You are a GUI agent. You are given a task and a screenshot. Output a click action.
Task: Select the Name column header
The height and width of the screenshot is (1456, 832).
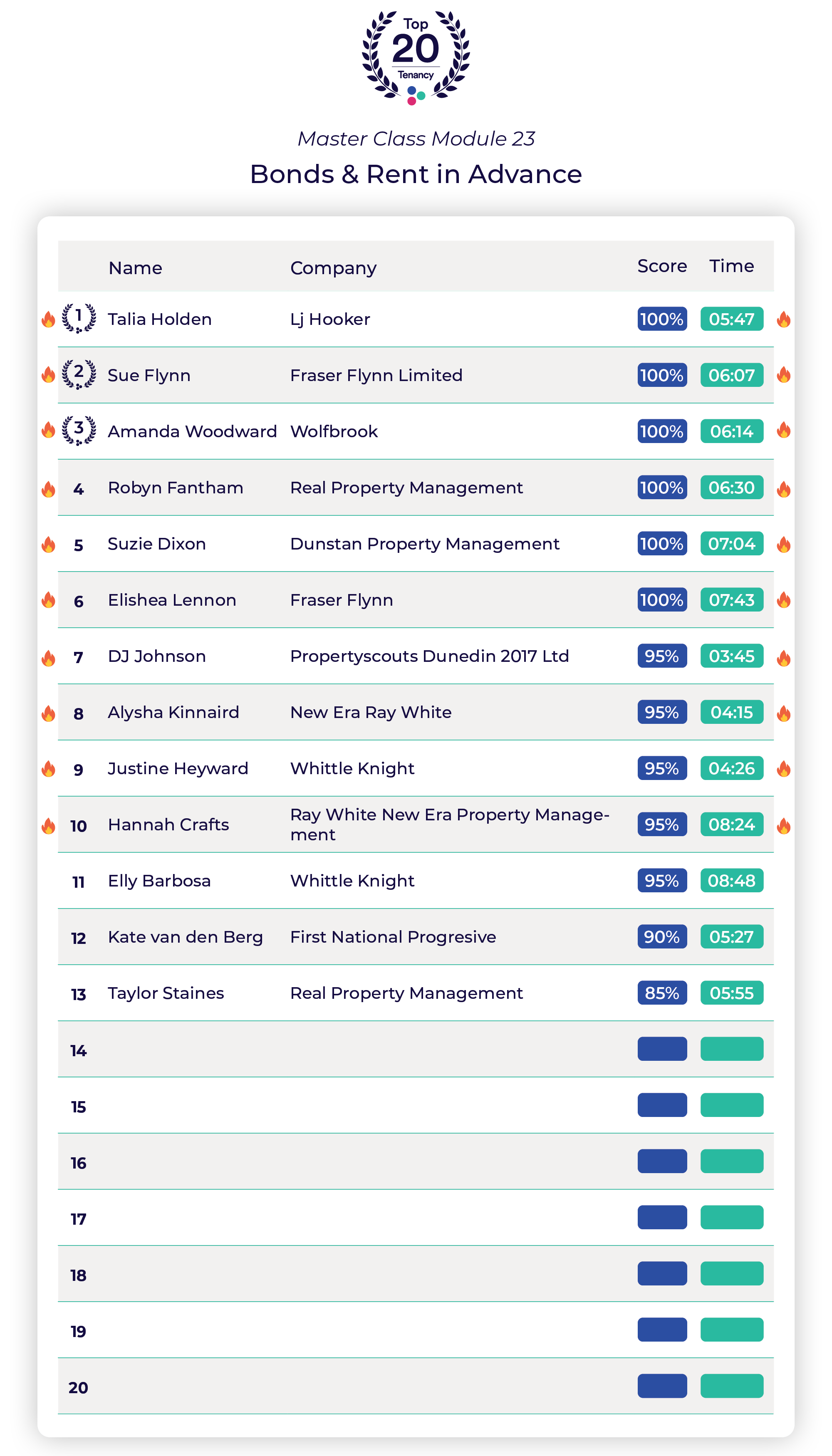(x=136, y=268)
